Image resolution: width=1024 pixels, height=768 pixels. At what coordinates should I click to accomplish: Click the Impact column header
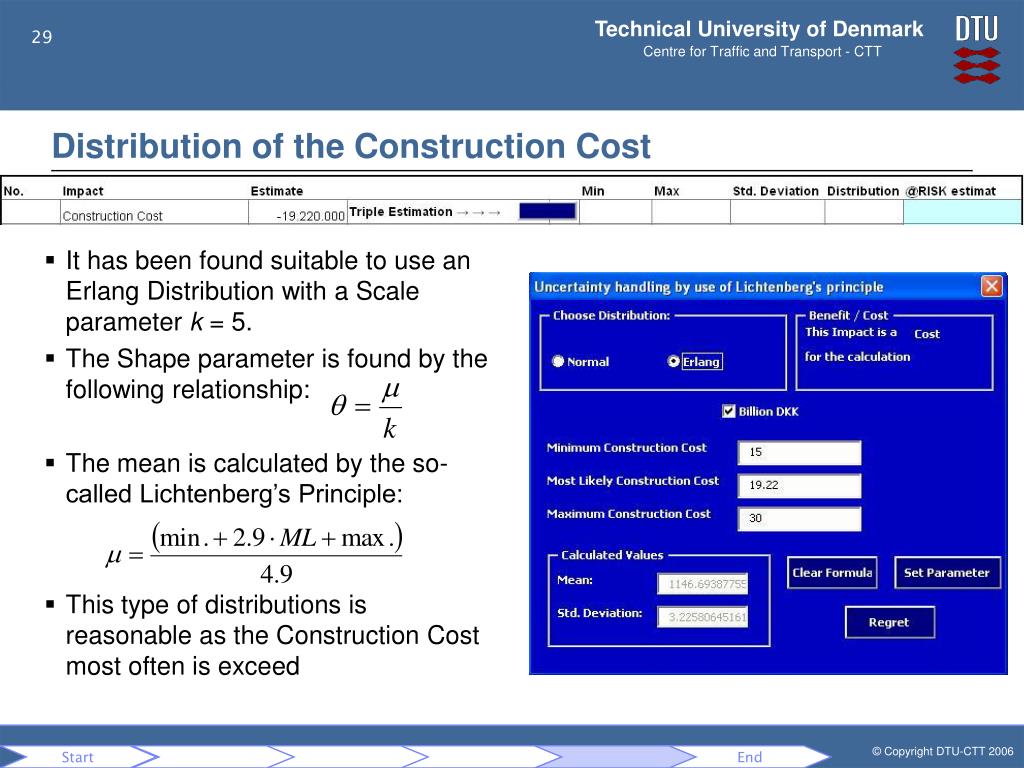83,191
